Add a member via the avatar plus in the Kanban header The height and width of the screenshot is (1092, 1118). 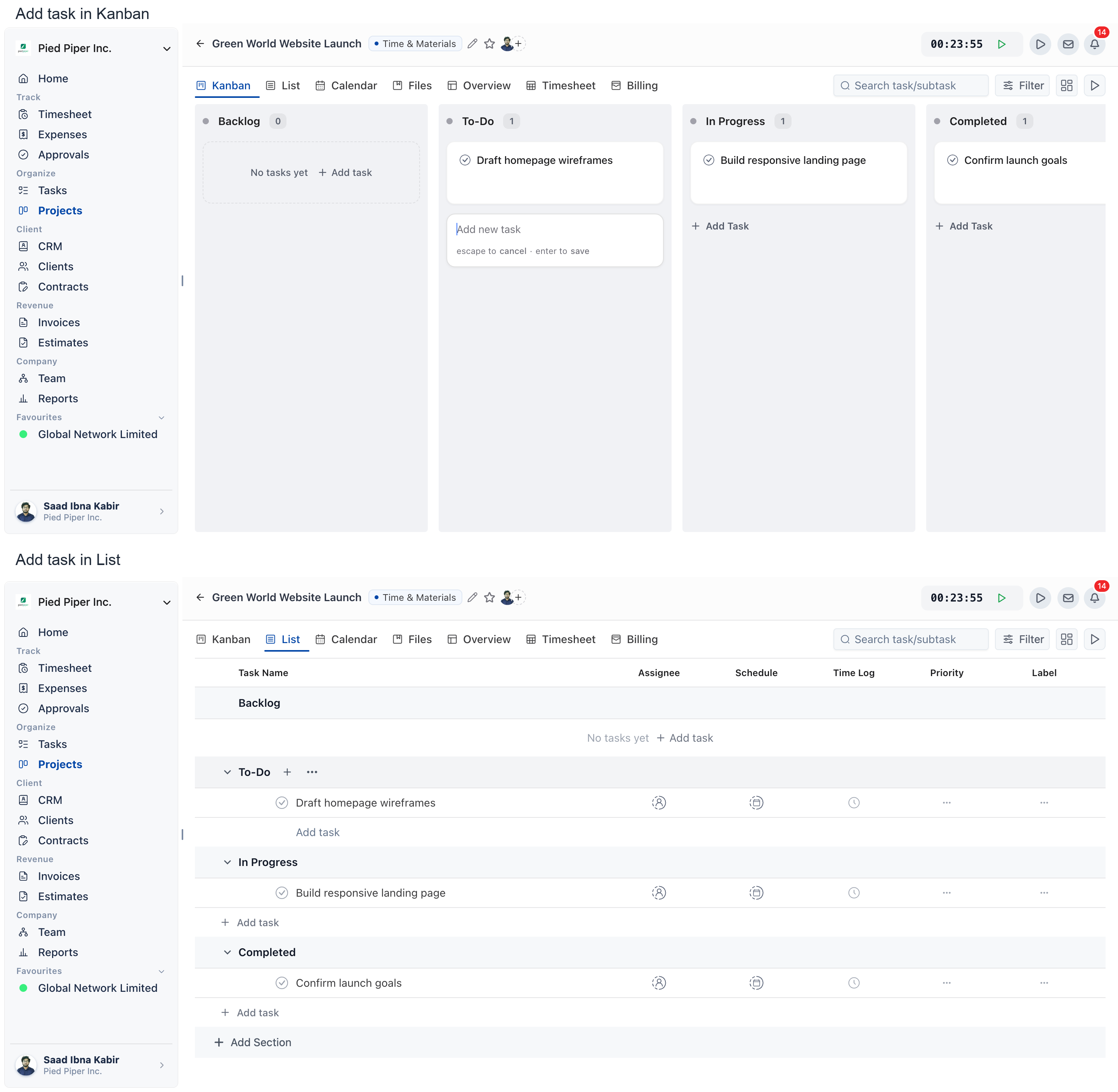click(518, 43)
